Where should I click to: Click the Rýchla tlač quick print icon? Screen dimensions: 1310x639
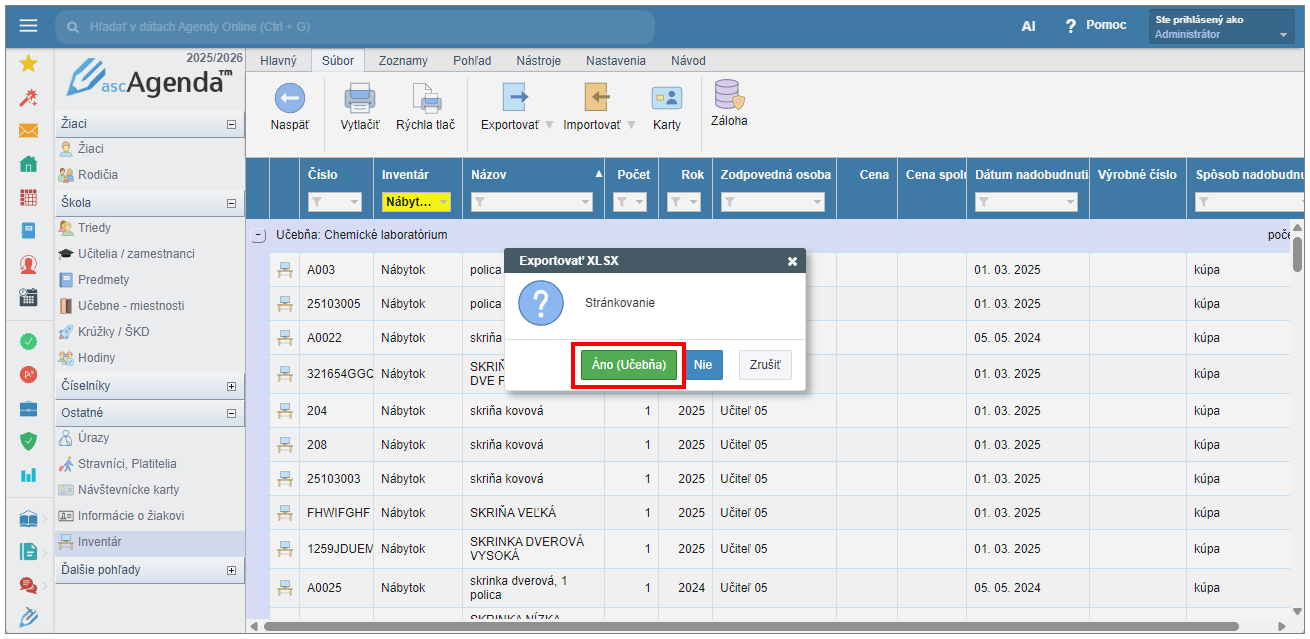(x=426, y=98)
